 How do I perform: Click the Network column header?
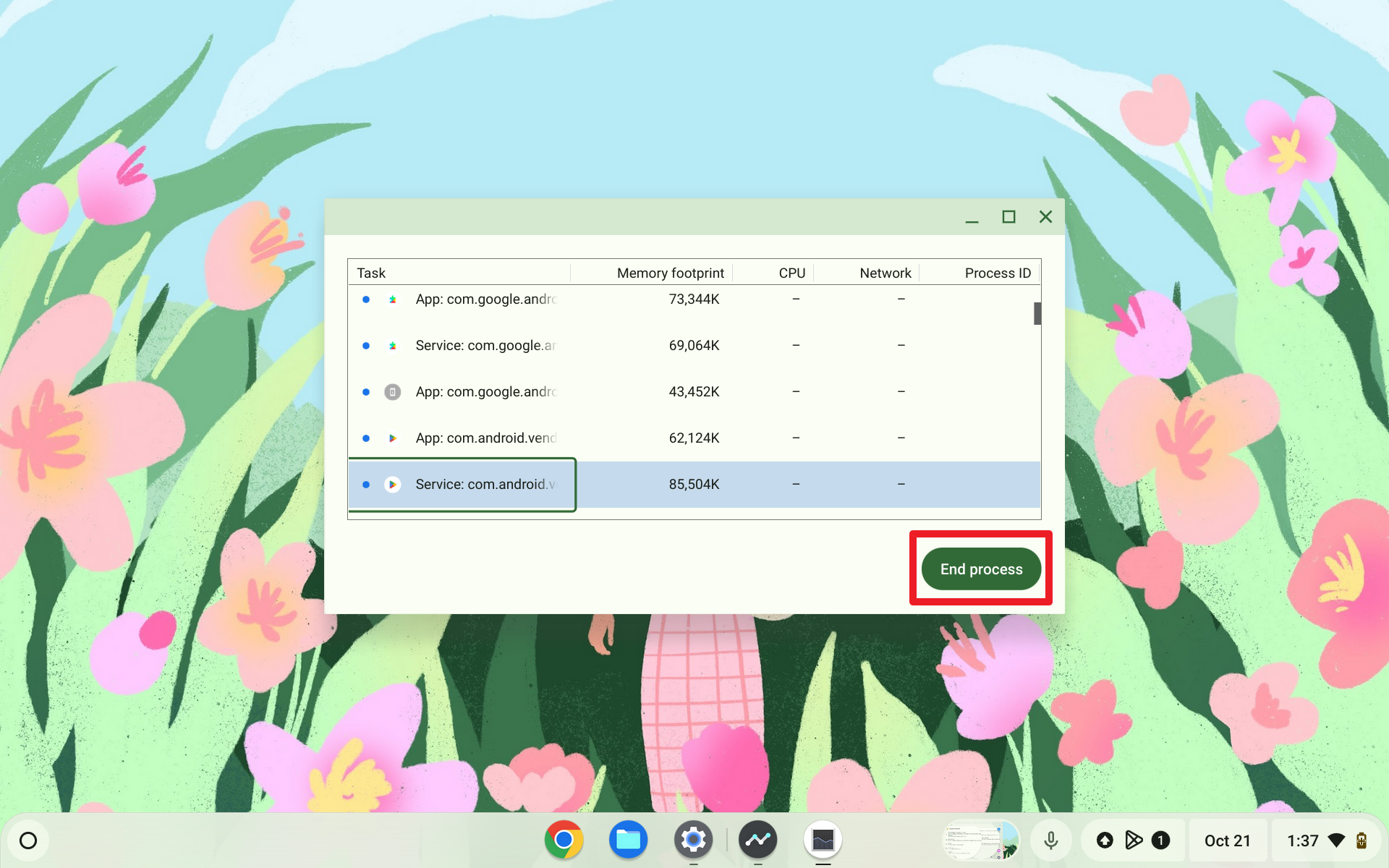[x=884, y=272]
